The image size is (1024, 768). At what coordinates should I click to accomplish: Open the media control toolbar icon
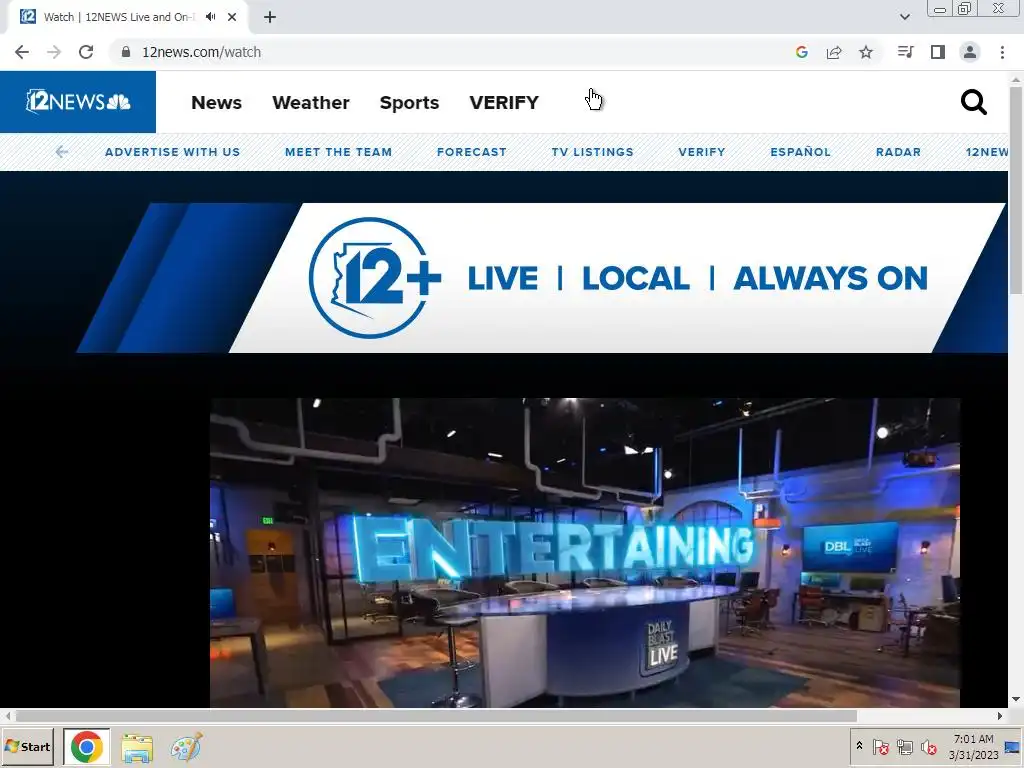point(905,52)
